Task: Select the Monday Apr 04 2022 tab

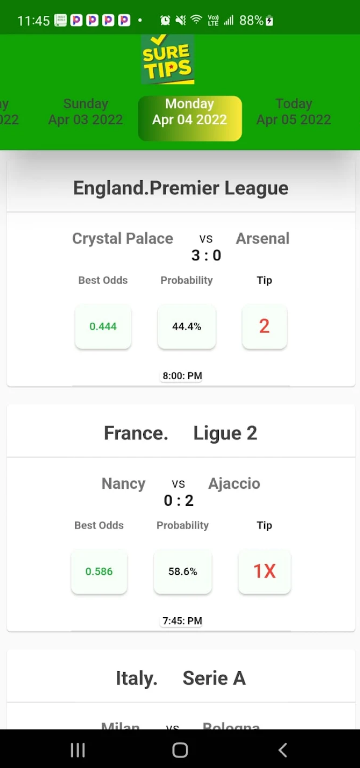Action: point(190,118)
